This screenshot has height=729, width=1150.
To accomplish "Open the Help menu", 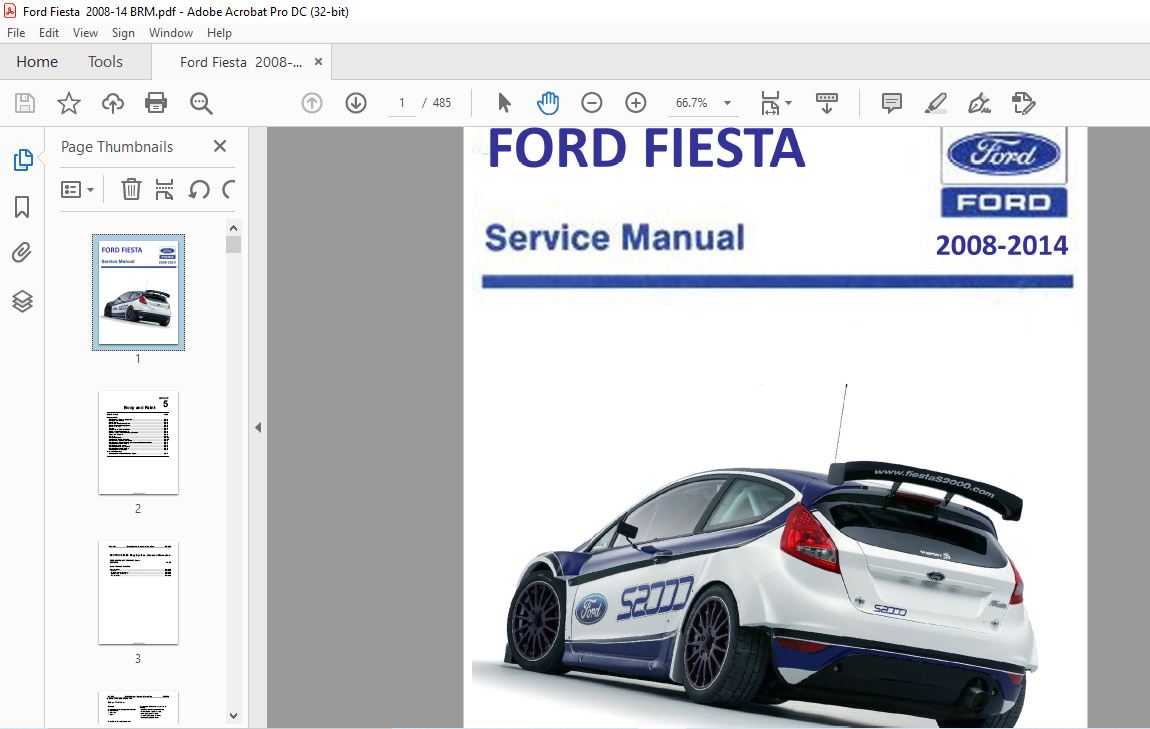I will point(219,33).
